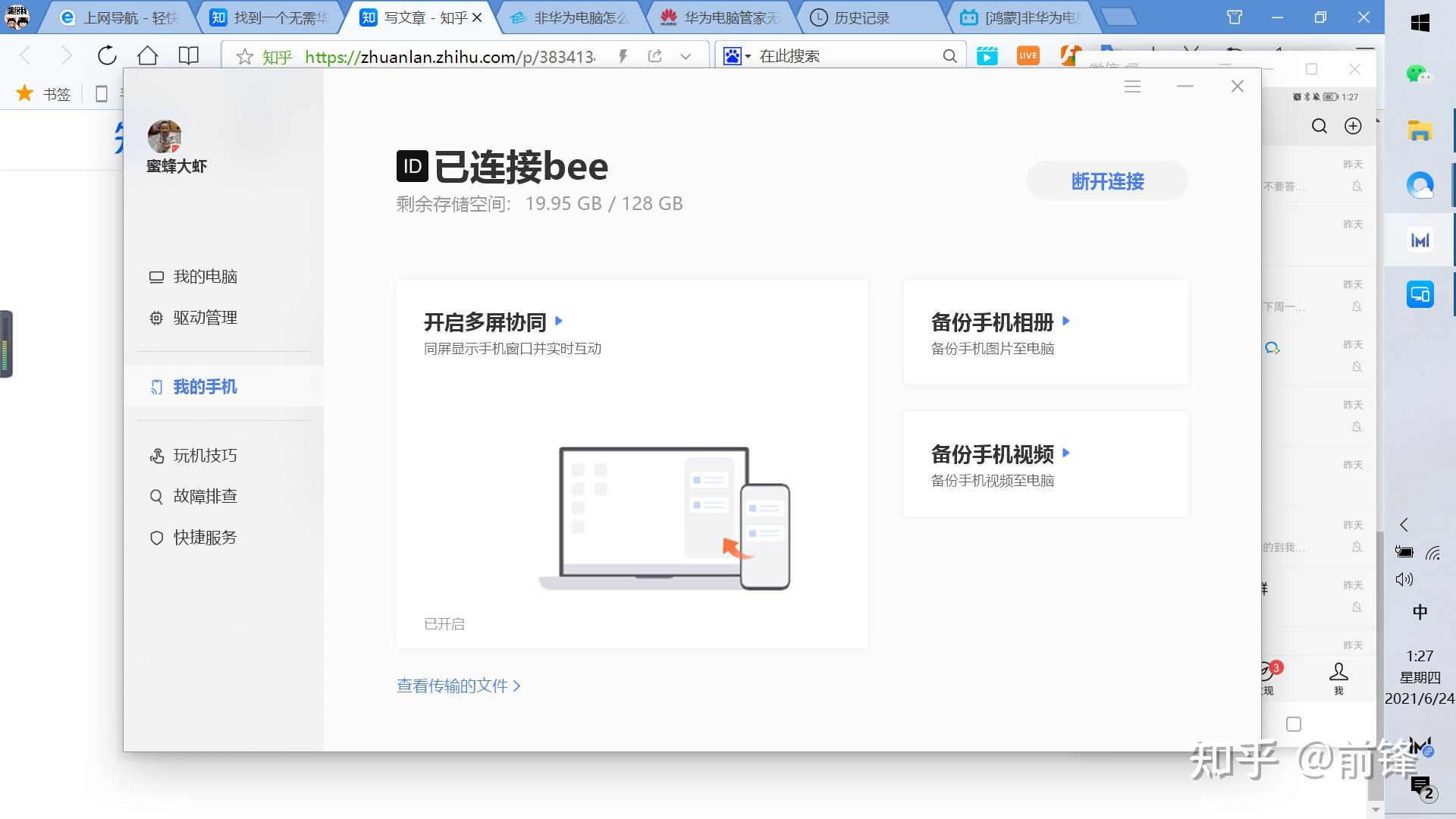Open the 查看传输的文件 link
This screenshot has height=819, width=1456.
click(458, 686)
